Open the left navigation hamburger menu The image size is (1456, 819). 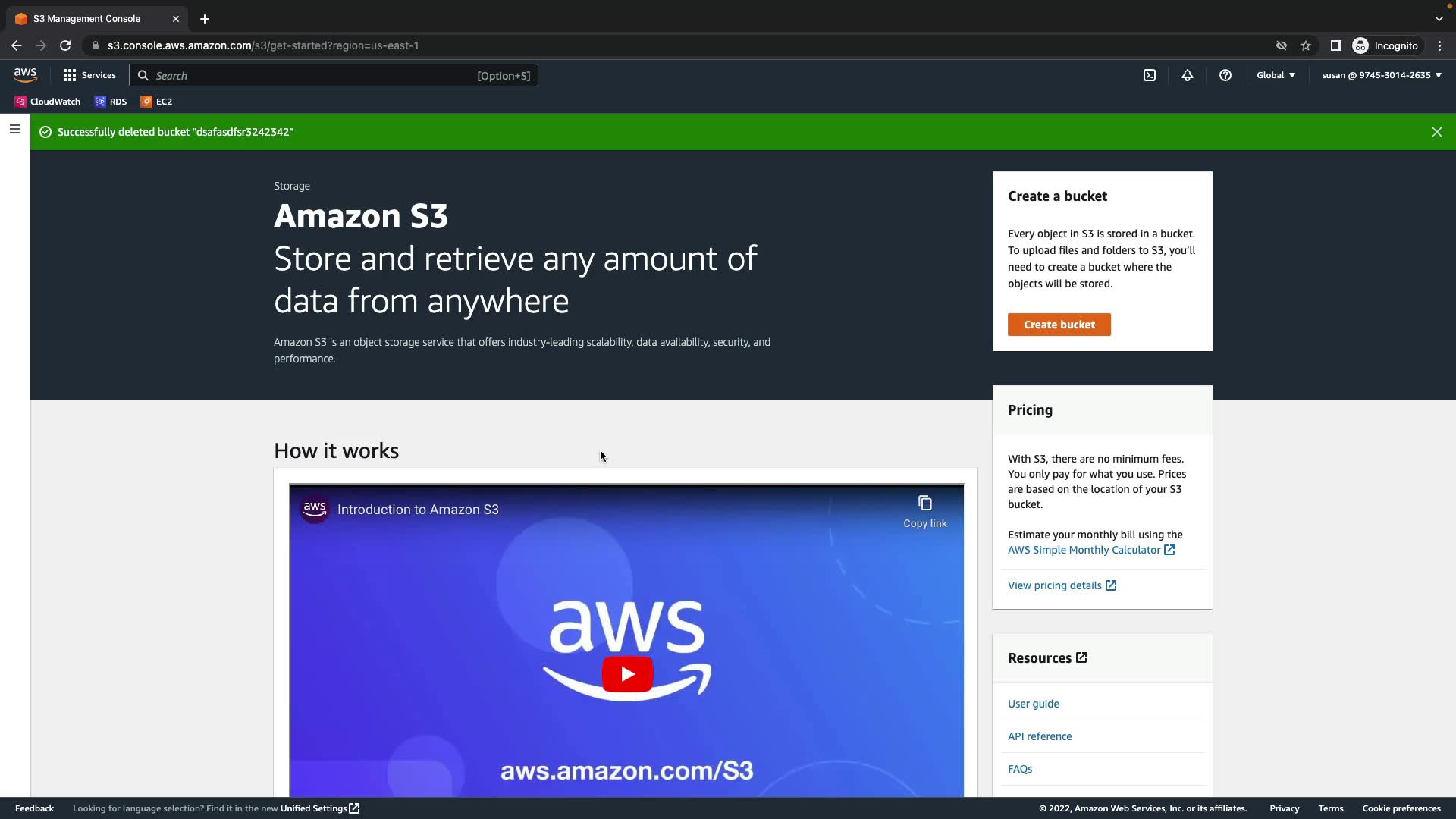click(x=14, y=129)
